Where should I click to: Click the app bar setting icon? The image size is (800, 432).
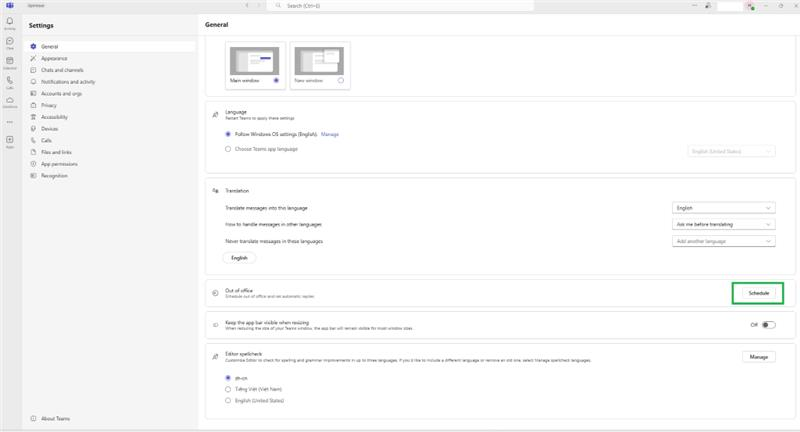[215, 325]
